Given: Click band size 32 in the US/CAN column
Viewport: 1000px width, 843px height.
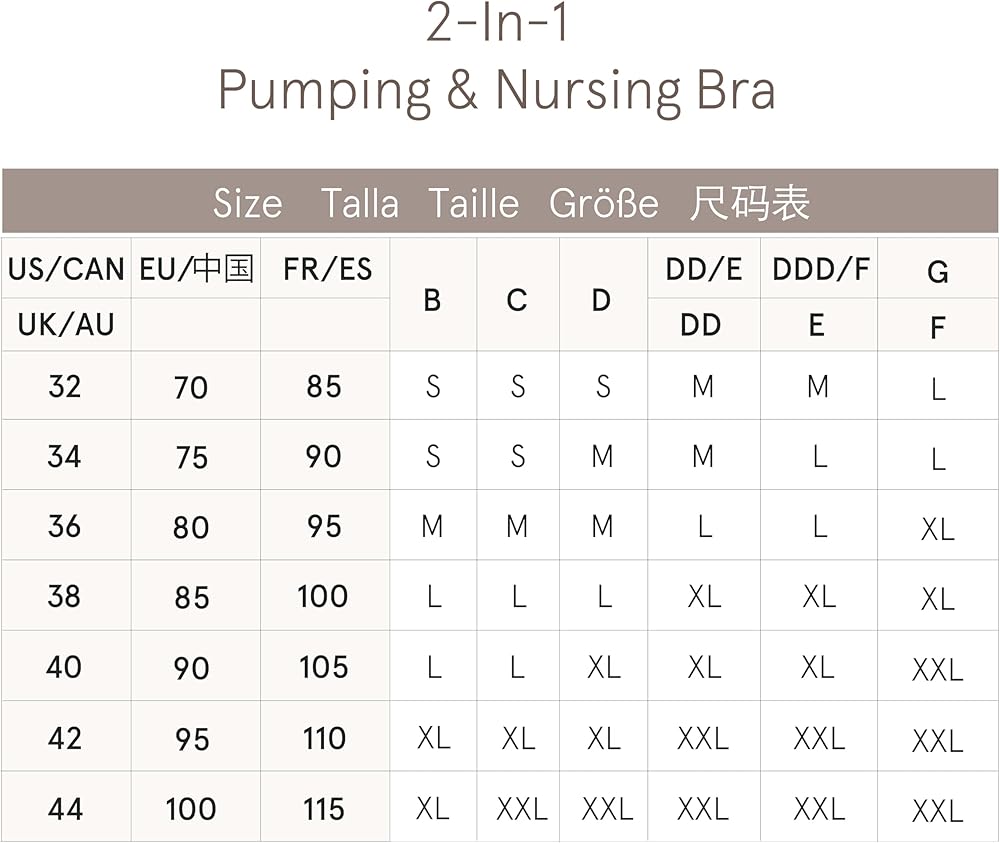Looking at the screenshot, I should pos(65,386).
